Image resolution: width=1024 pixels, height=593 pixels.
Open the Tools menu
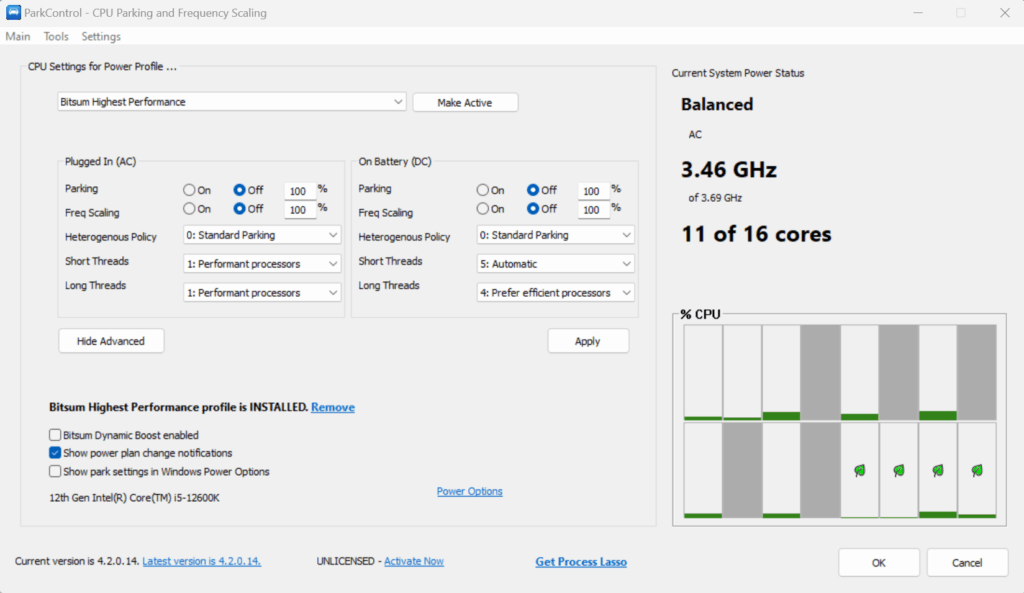55,36
